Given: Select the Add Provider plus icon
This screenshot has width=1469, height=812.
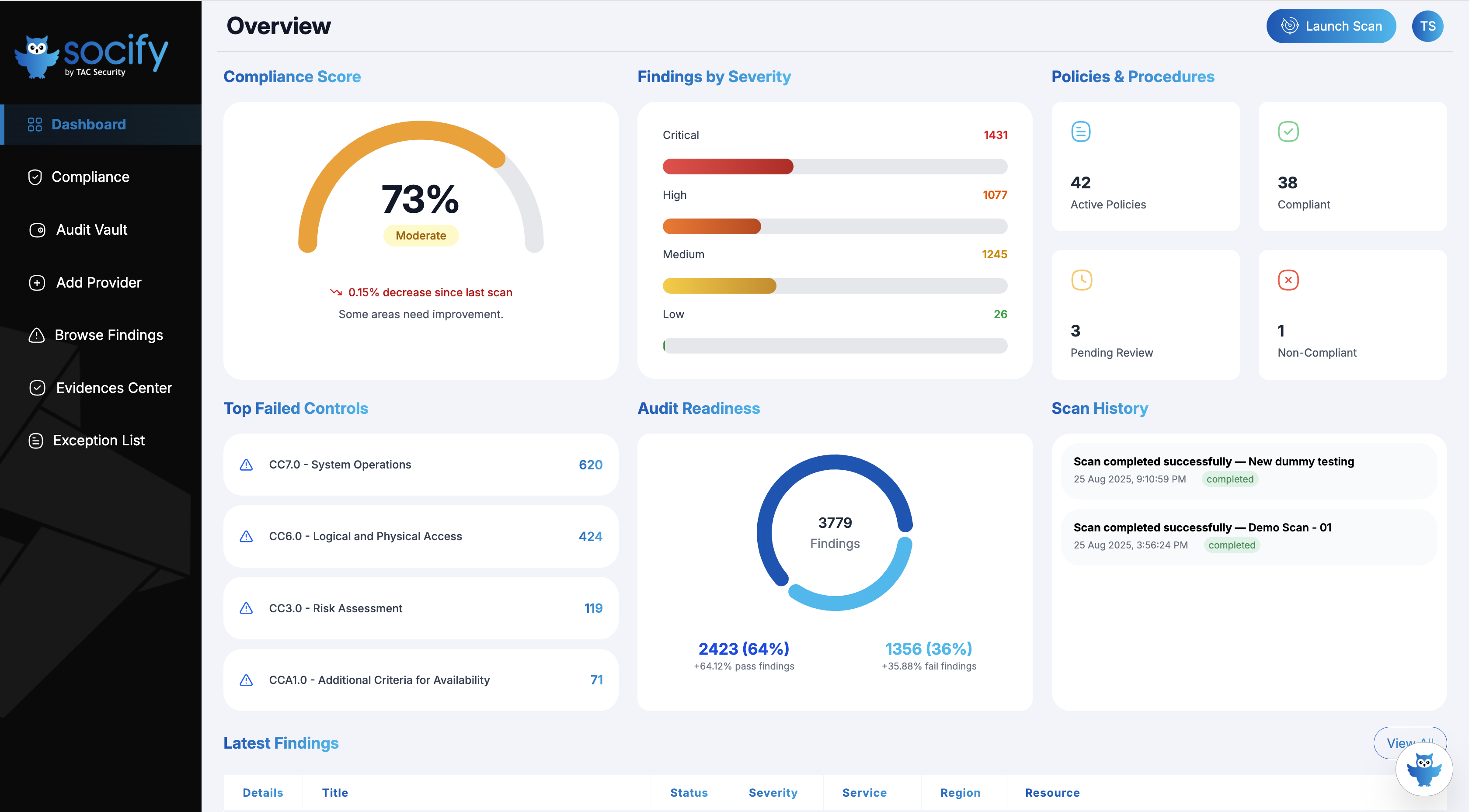Looking at the screenshot, I should 36,282.
